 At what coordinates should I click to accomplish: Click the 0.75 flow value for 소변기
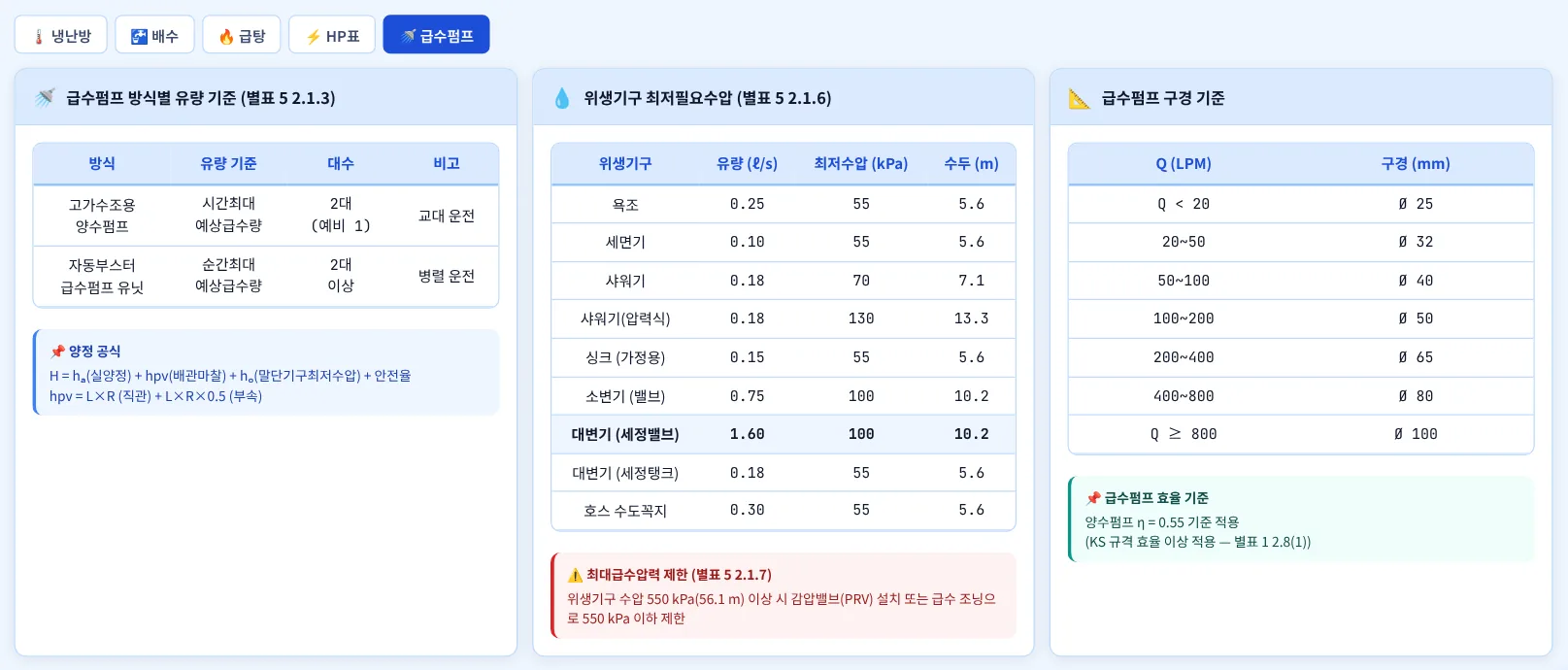(x=748, y=397)
